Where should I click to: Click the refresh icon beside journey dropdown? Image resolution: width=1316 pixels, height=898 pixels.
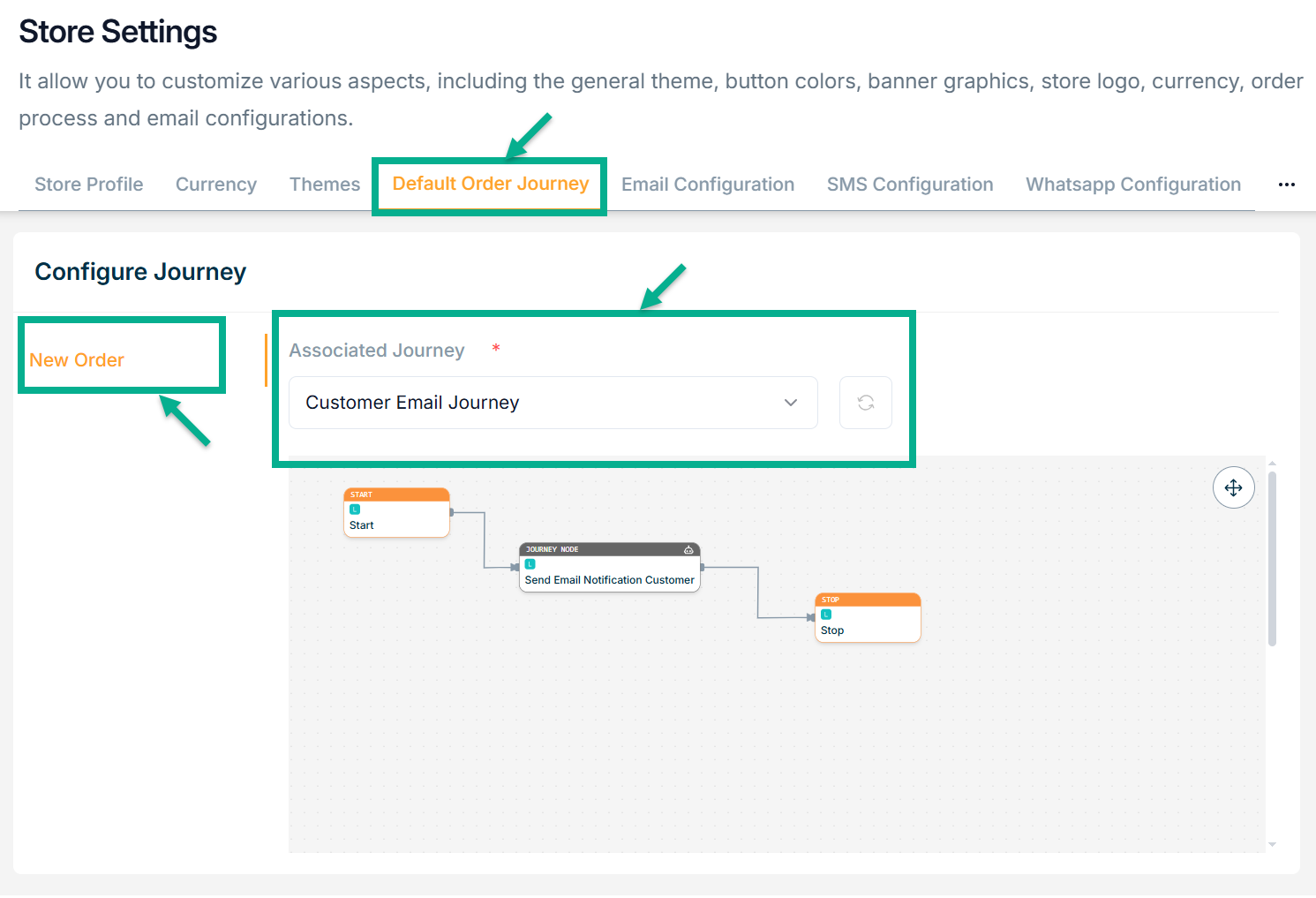pos(865,403)
